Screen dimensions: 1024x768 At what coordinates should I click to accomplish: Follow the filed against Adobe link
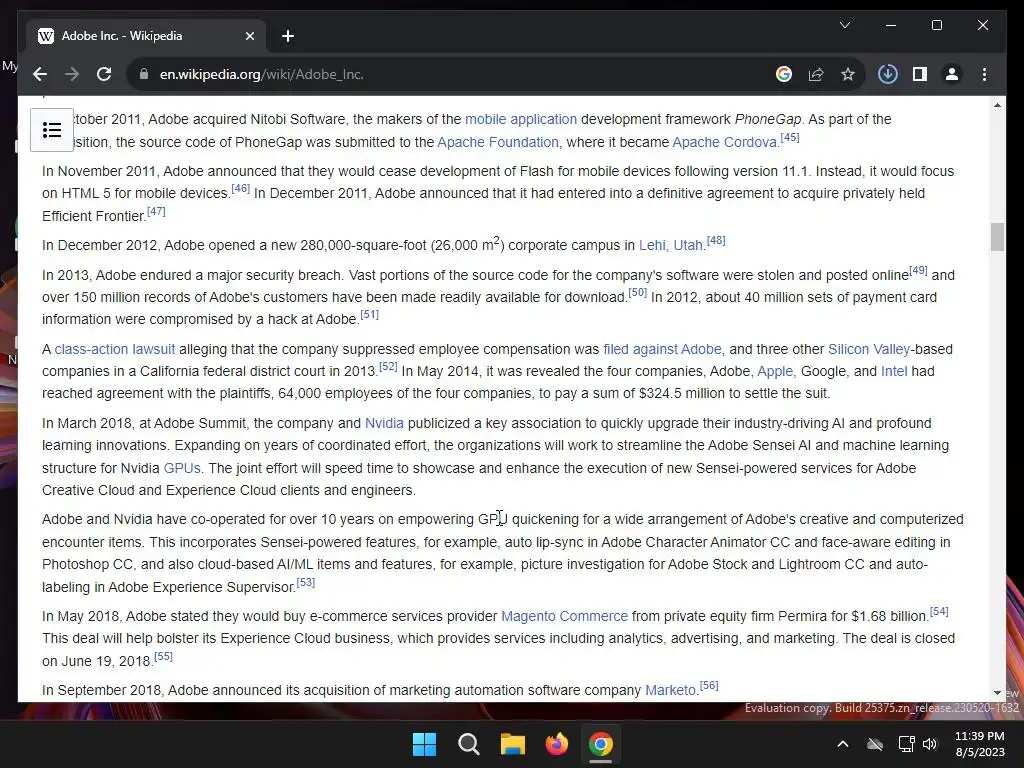pyautogui.click(x=662, y=349)
